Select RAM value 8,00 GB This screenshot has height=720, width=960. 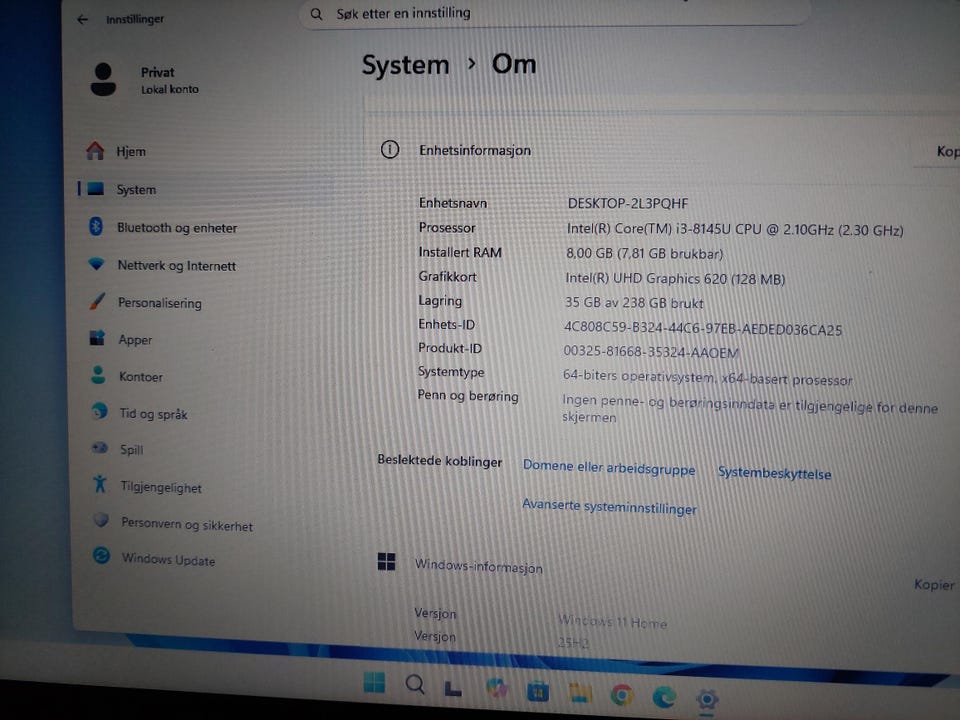644,253
